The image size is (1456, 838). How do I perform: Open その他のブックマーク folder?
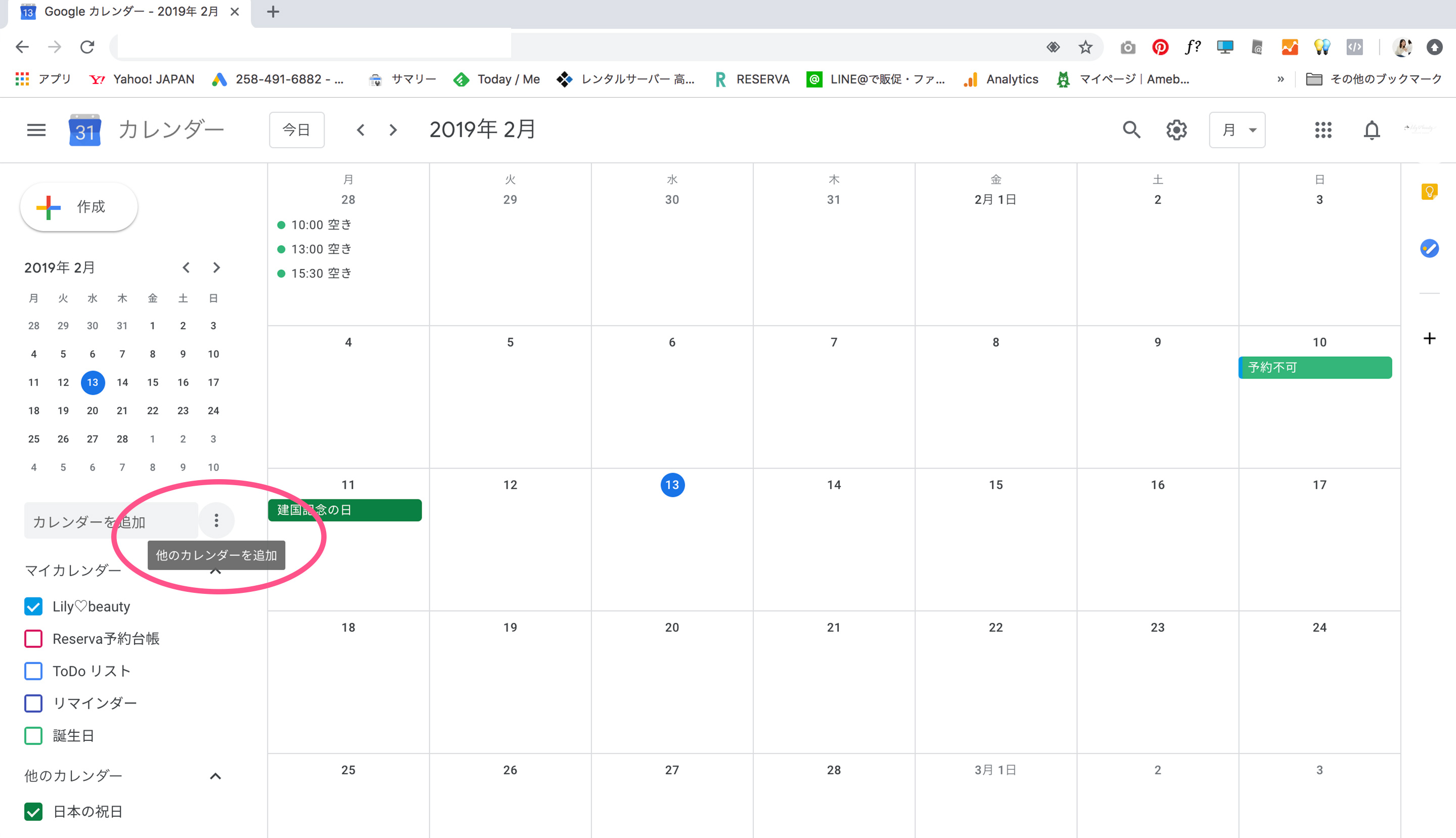pyautogui.click(x=1374, y=79)
